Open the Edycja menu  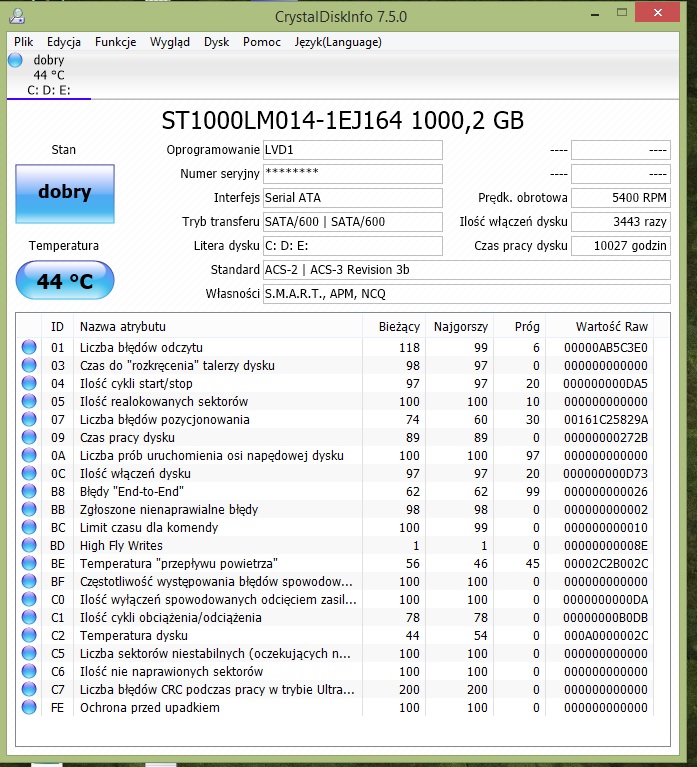pyautogui.click(x=64, y=42)
